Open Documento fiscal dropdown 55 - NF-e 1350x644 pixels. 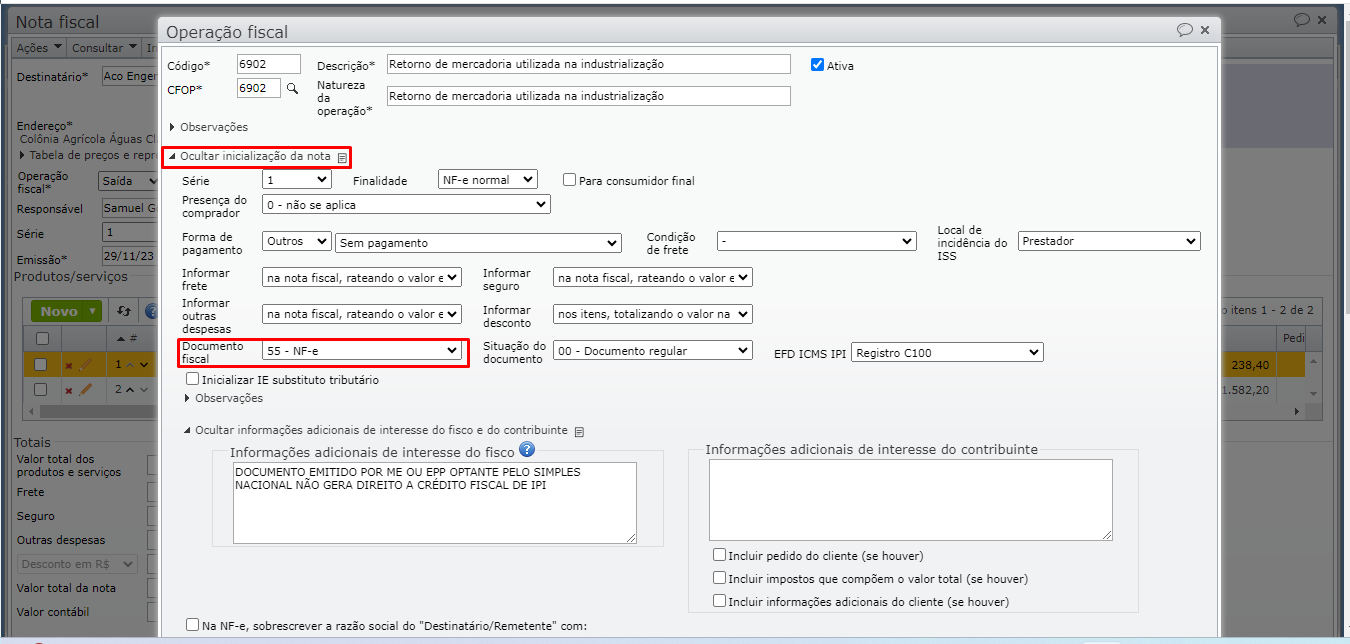362,351
